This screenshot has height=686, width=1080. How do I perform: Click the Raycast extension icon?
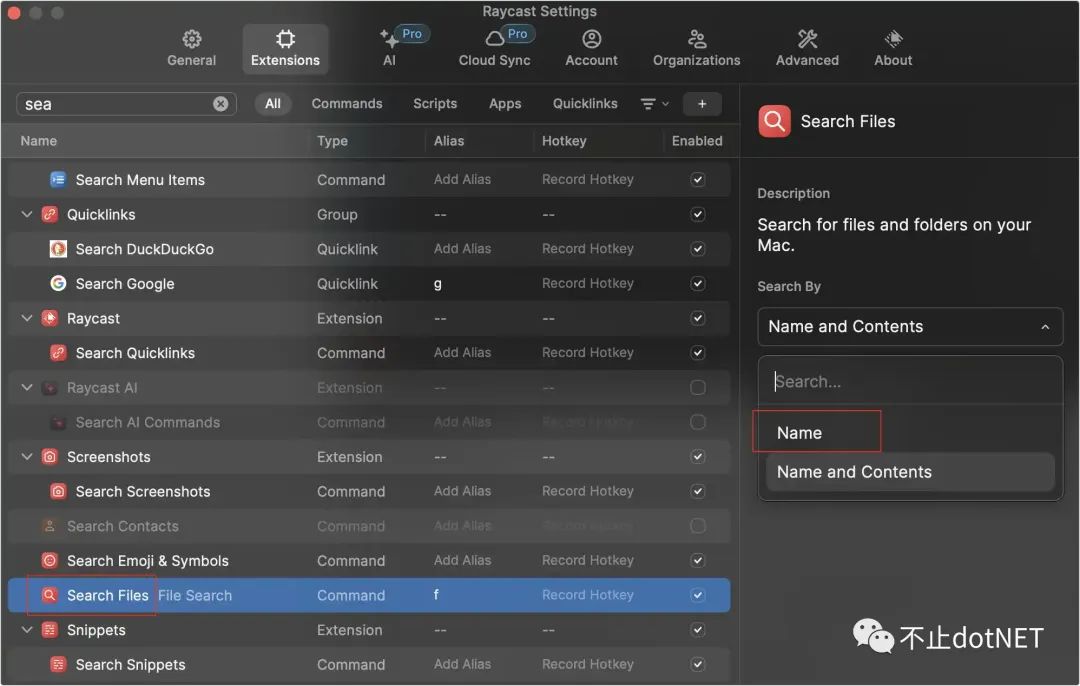pos(50,318)
